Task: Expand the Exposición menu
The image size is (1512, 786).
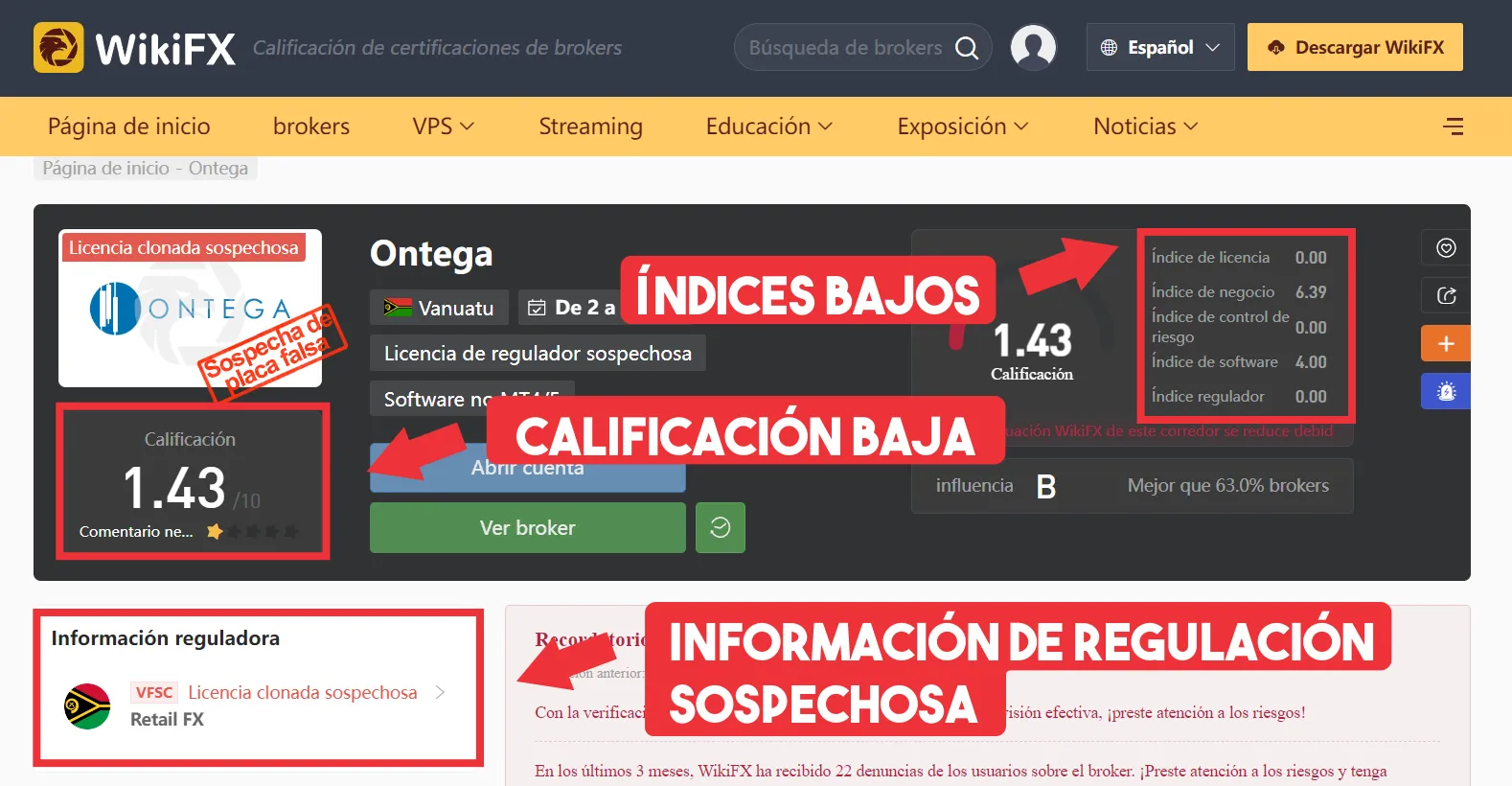Action: (x=963, y=127)
